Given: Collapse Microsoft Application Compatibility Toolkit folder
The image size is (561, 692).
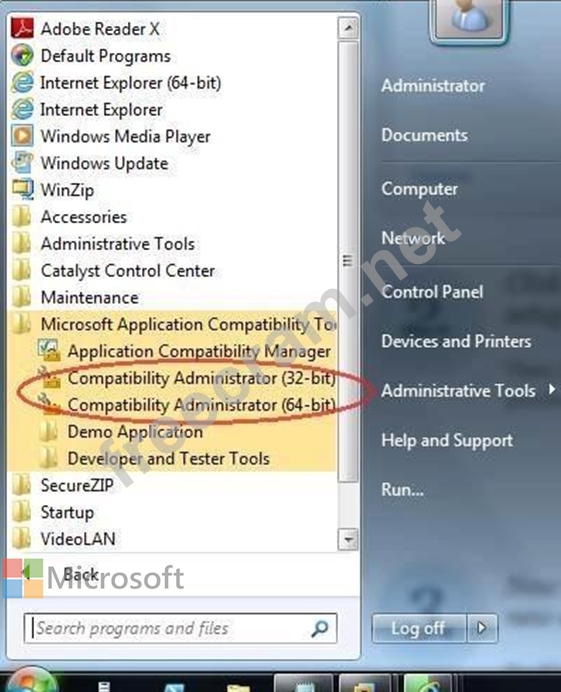Looking at the screenshot, I should (x=173, y=324).
